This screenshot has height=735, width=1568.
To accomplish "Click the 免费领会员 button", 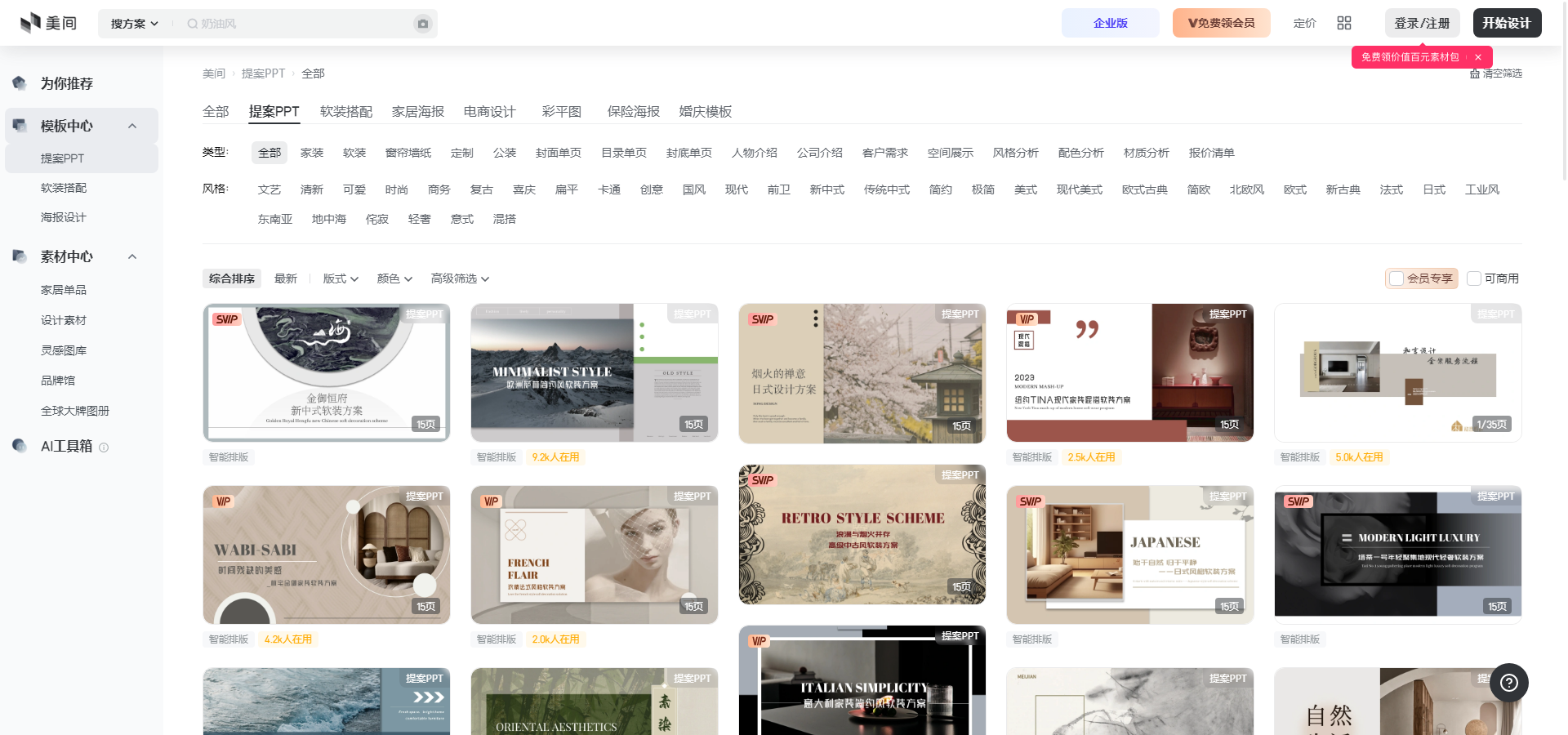I will click(x=1222, y=23).
